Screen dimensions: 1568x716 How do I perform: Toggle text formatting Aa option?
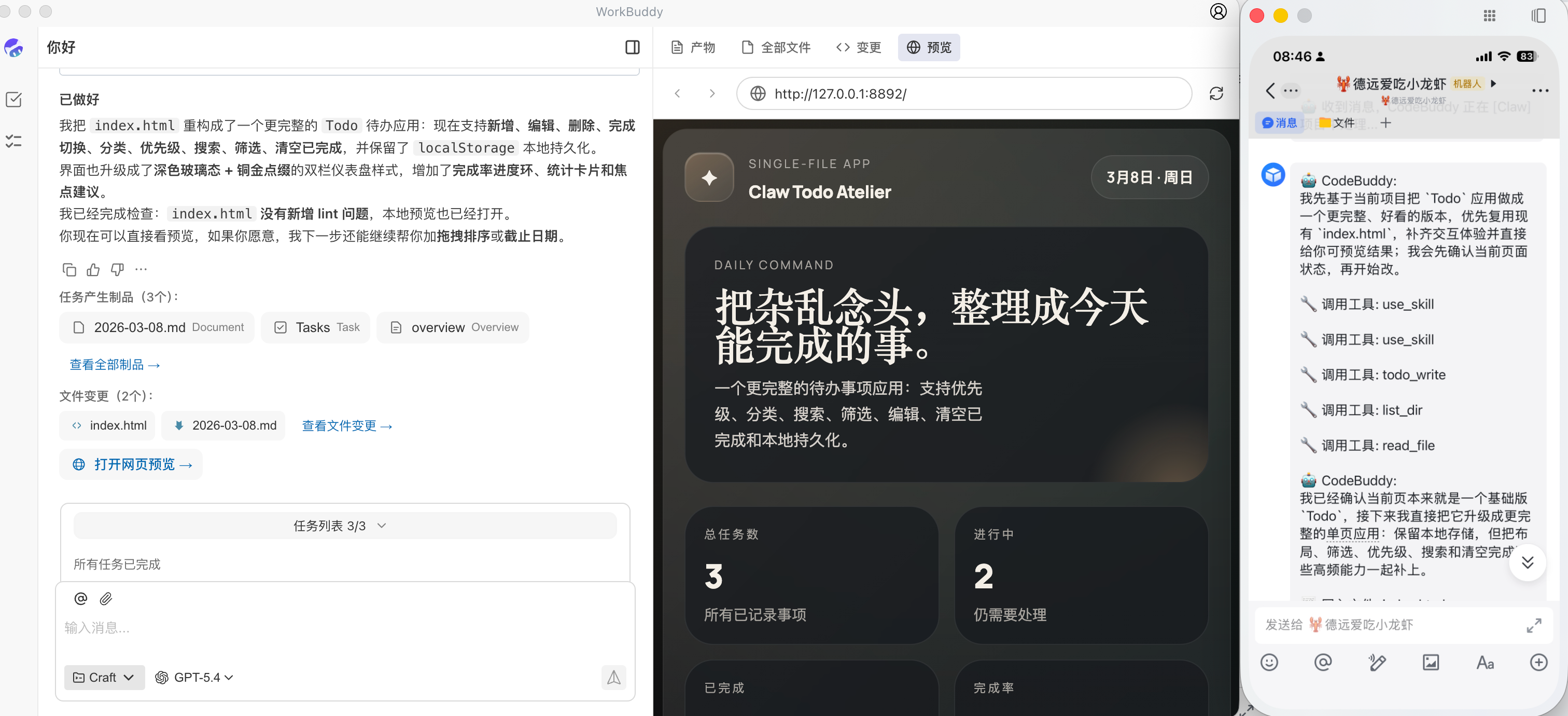pyautogui.click(x=1485, y=662)
